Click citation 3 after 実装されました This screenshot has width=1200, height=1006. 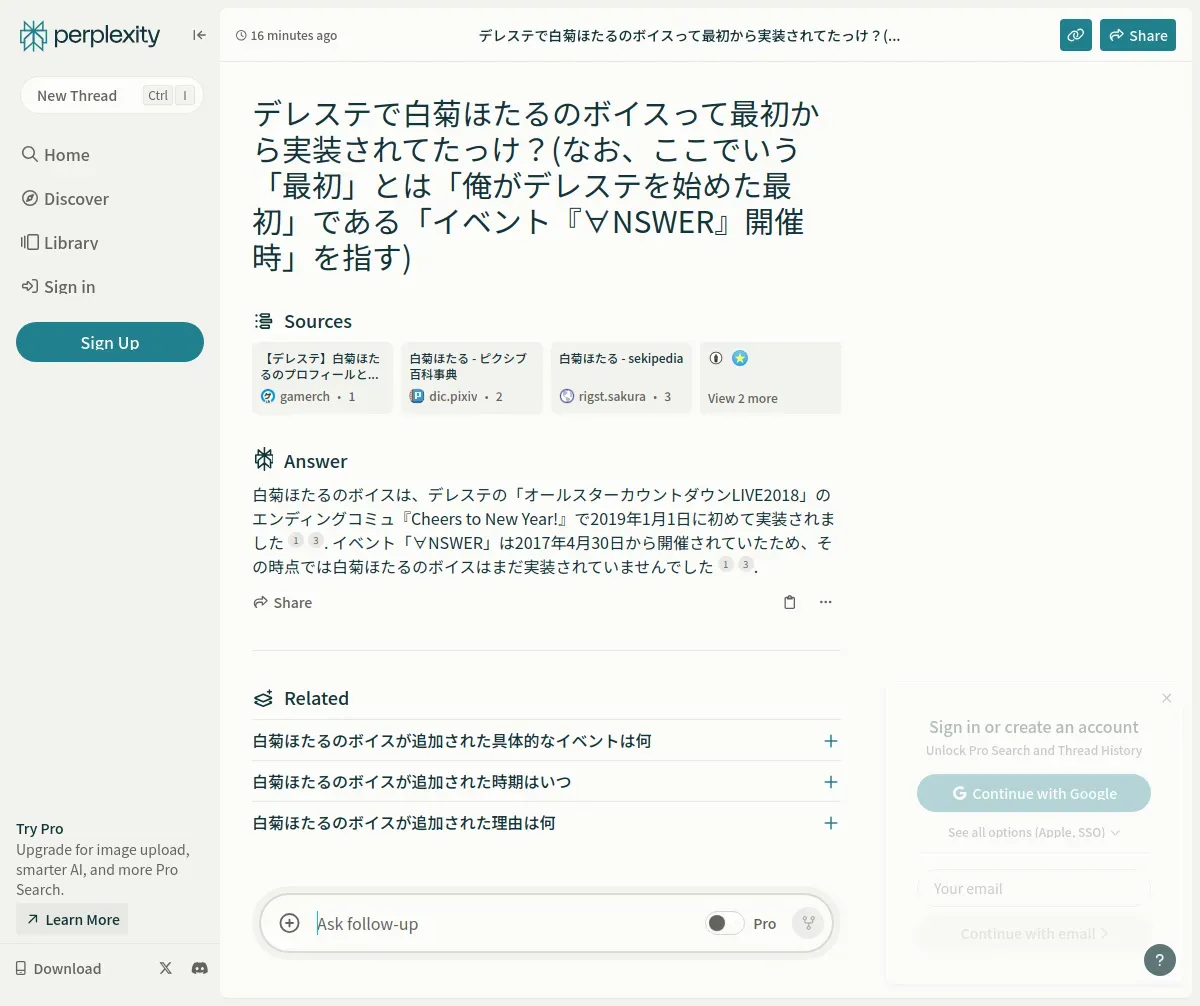pos(315,541)
